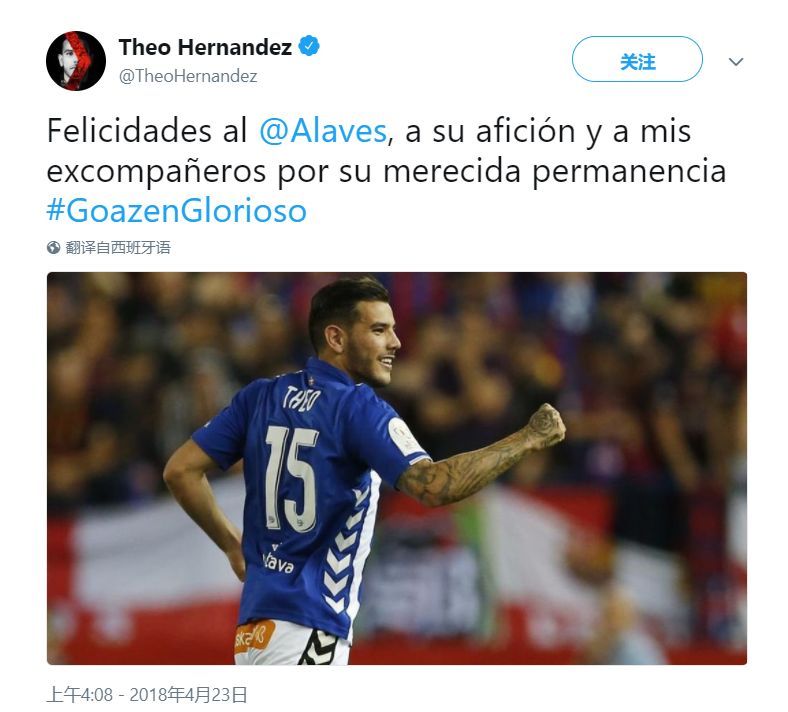Screen dimensions: 788x712
Task: Open the @Alaves mention link
Action: tap(323, 131)
